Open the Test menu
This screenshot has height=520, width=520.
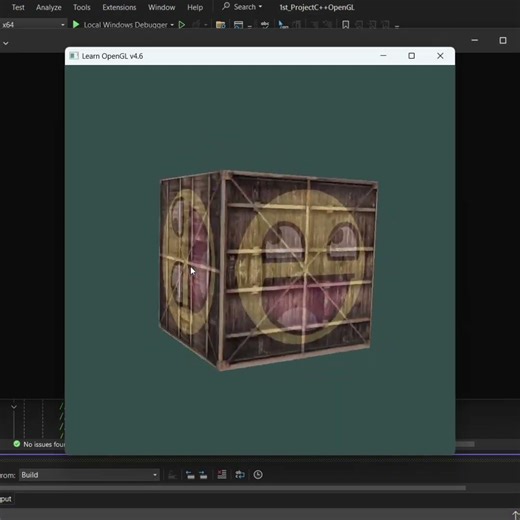tap(18, 7)
